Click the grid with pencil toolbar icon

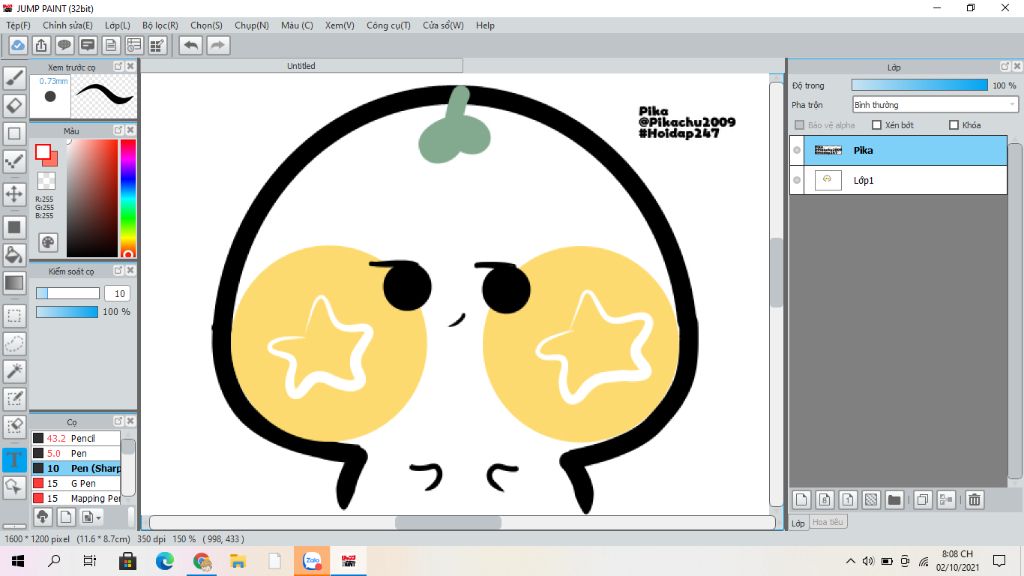[x=157, y=45]
